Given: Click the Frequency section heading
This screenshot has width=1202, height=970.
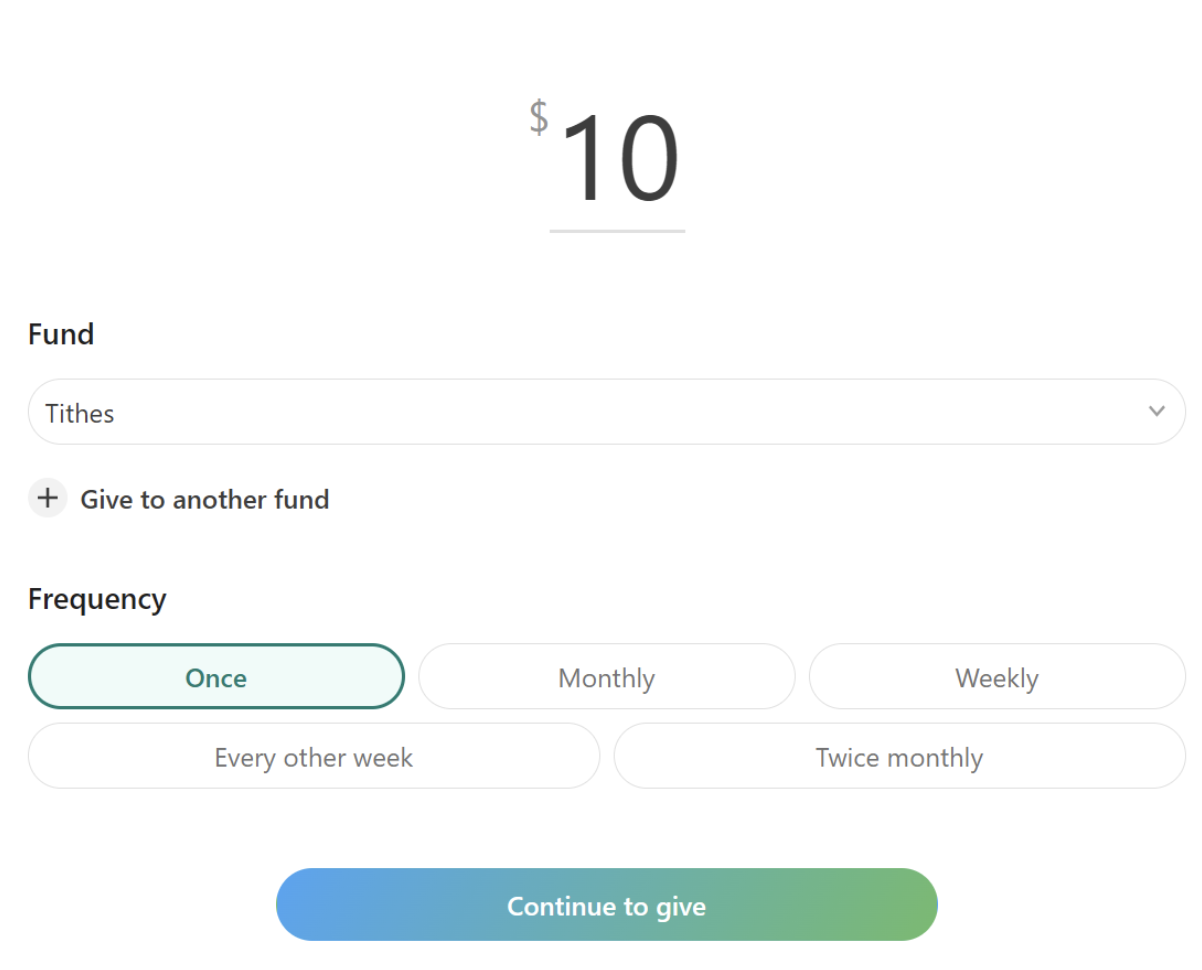Looking at the screenshot, I should (97, 598).
